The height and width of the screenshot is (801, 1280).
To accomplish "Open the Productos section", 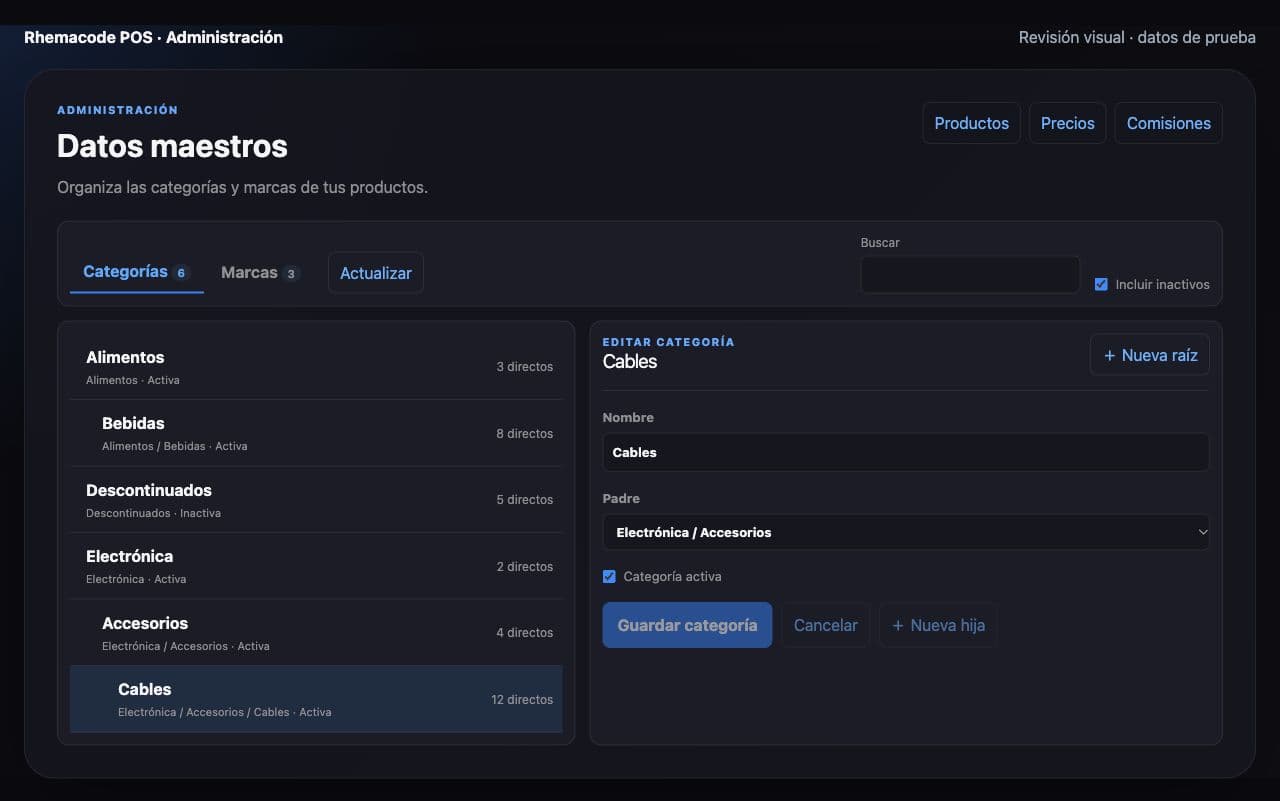I will [x=972, y=123].
